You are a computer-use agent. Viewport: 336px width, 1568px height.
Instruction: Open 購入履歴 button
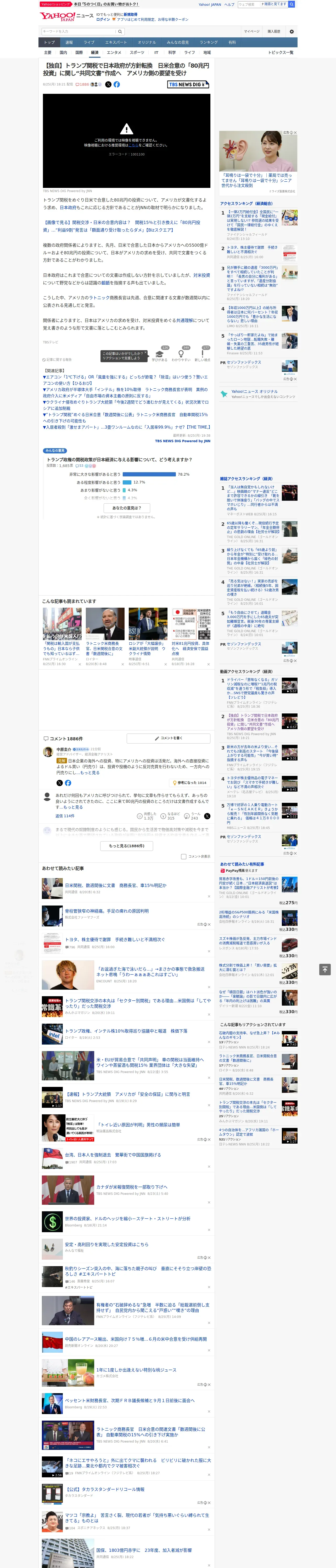274,32
